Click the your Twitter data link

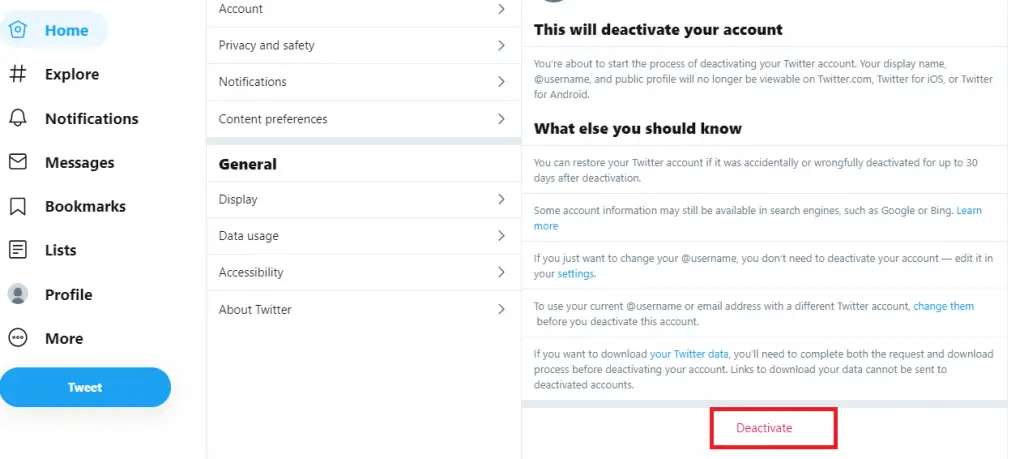[689, 354]
